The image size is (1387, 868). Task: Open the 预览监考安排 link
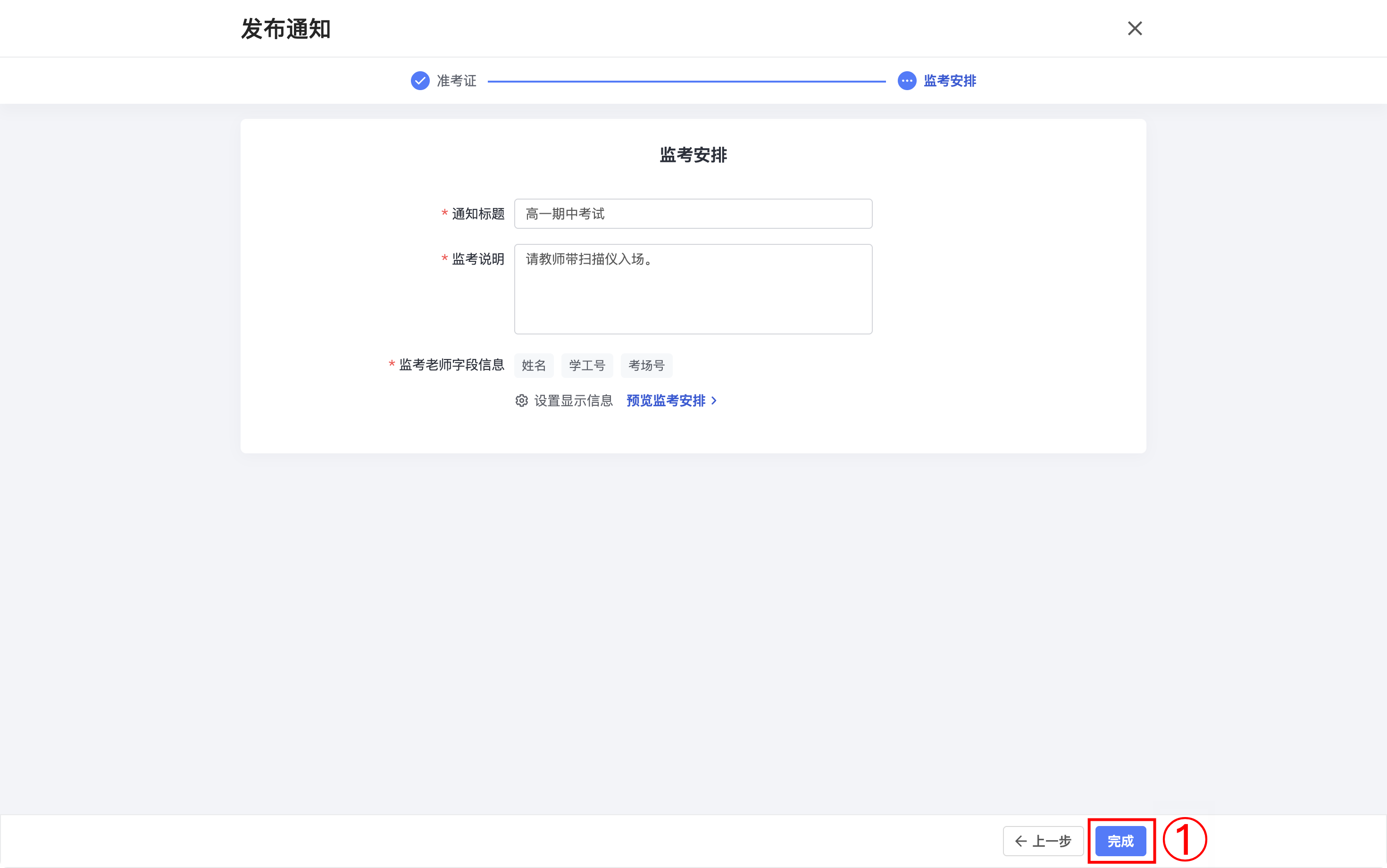coord(666,401)
